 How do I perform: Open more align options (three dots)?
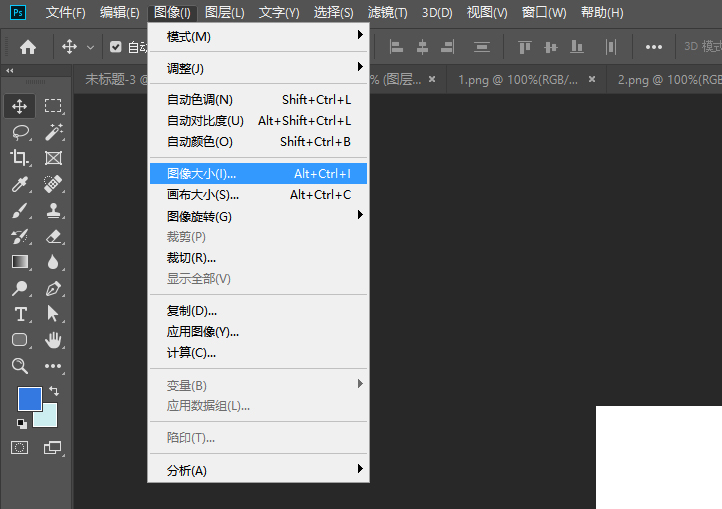pos(653,47)
